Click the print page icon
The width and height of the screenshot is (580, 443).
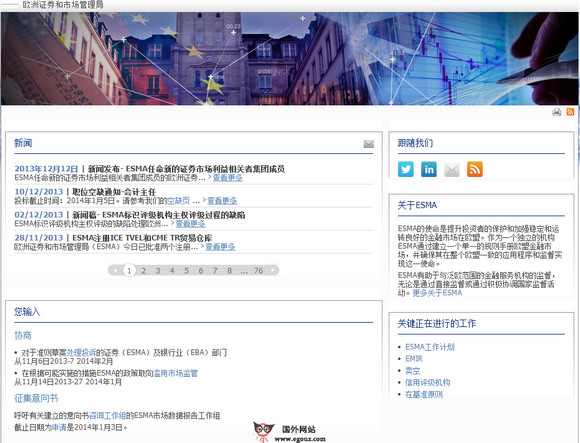click(556, 112)
